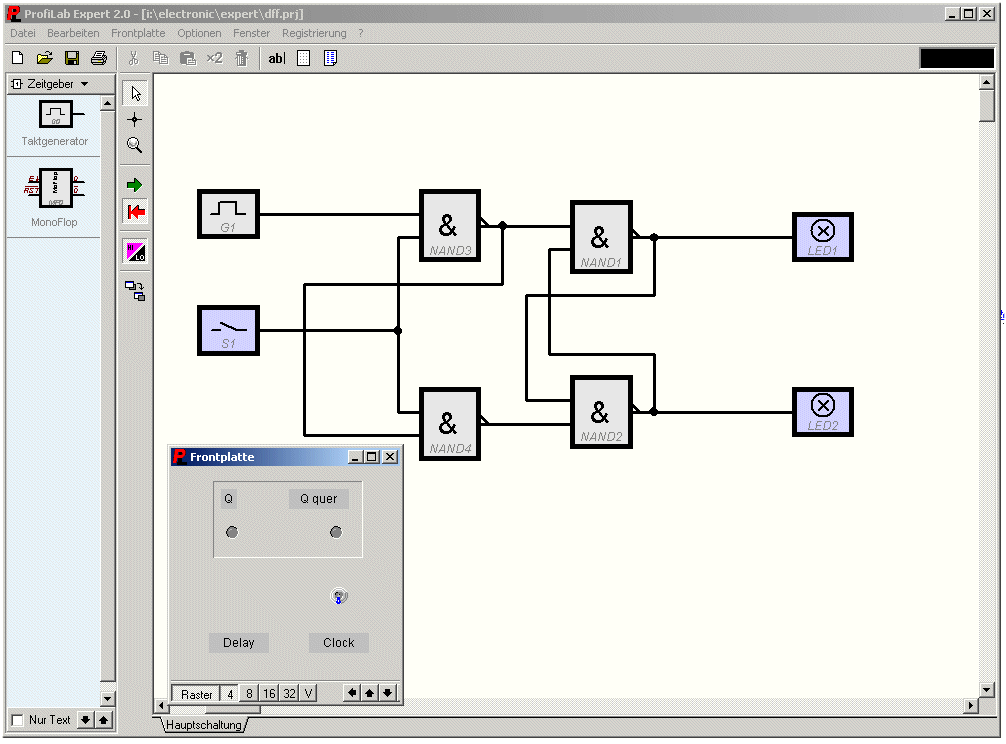1006x744 pixels.
Task: Open the Bearbeiten menu
Action: point(73,33)
